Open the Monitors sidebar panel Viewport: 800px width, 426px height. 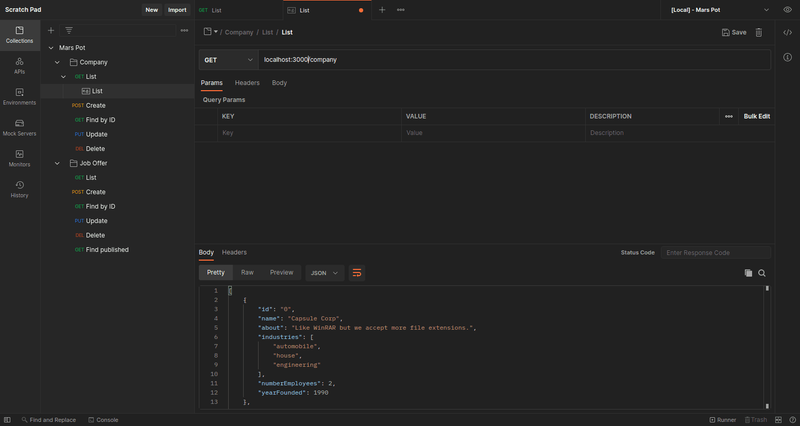click(x=19, y=159)
